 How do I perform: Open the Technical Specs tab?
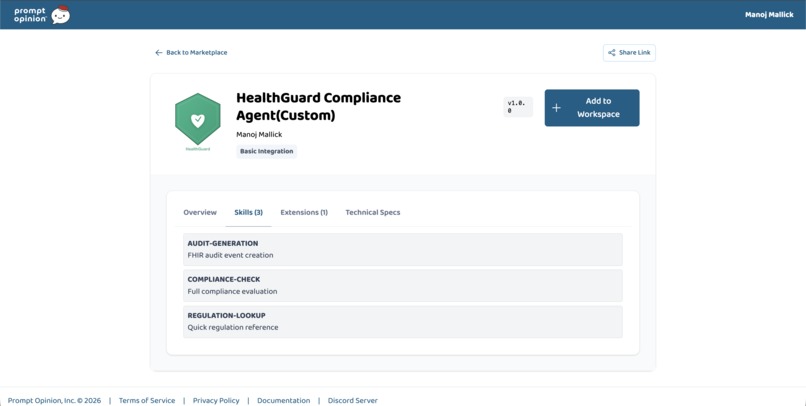(x=373, y=212)
